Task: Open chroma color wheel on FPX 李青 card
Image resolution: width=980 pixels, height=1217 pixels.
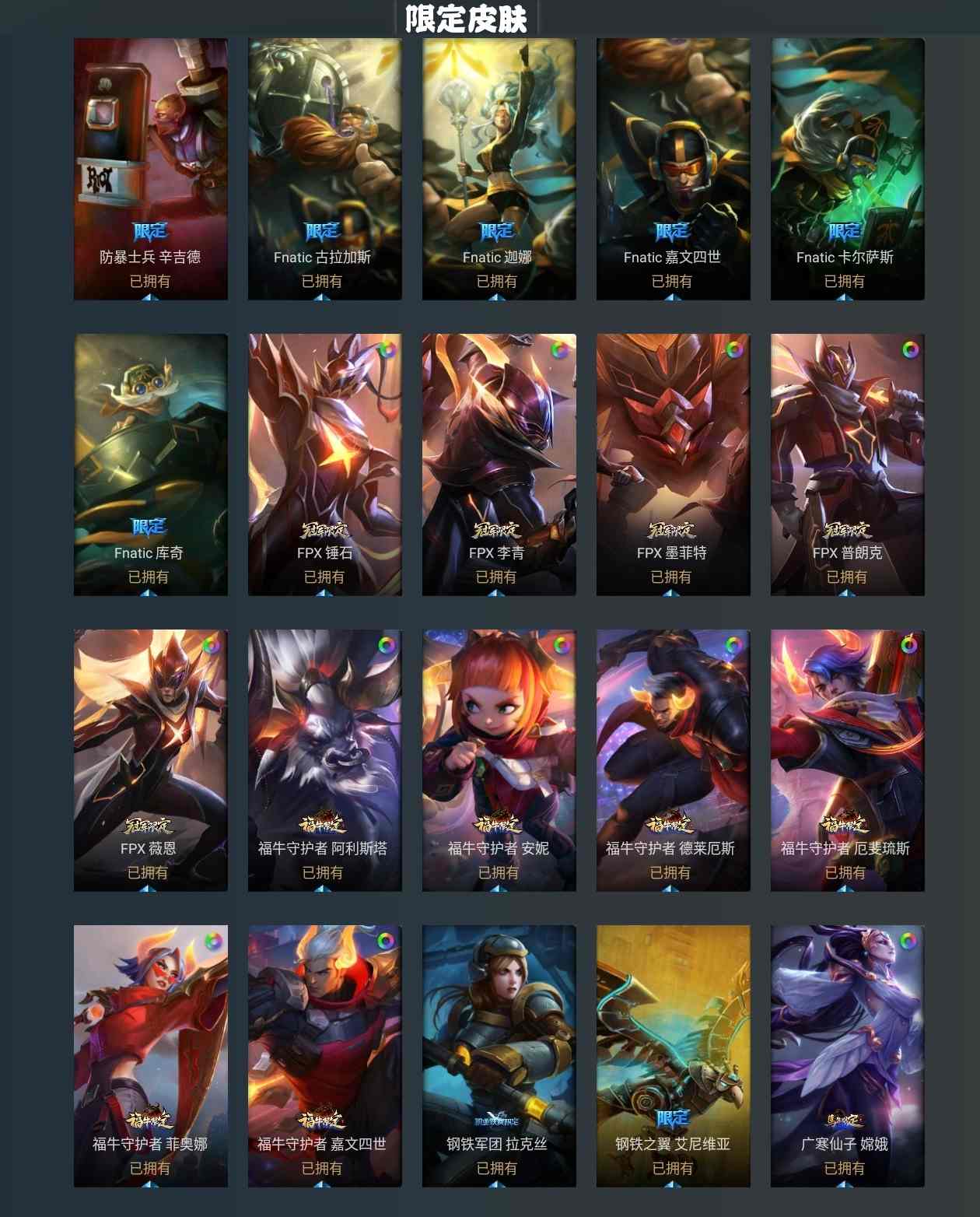Action: click(560, 350)
